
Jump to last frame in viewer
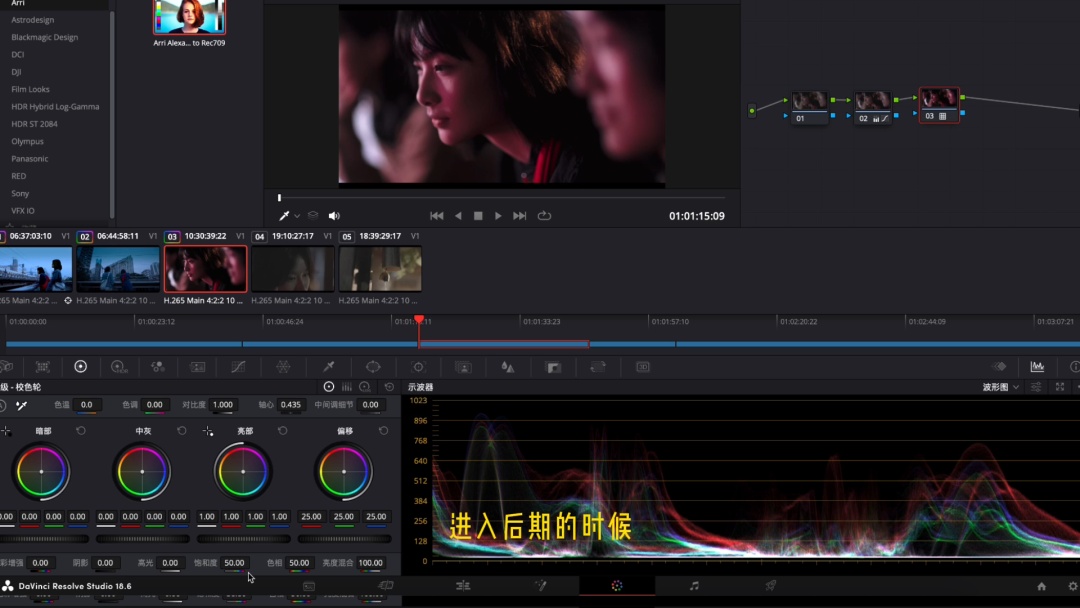coord(519,216)
